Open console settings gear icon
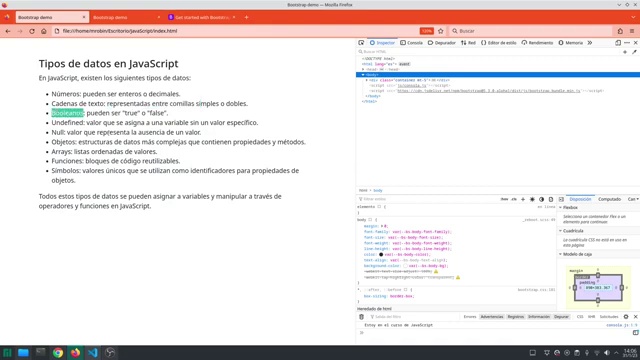 coord(626,317)
